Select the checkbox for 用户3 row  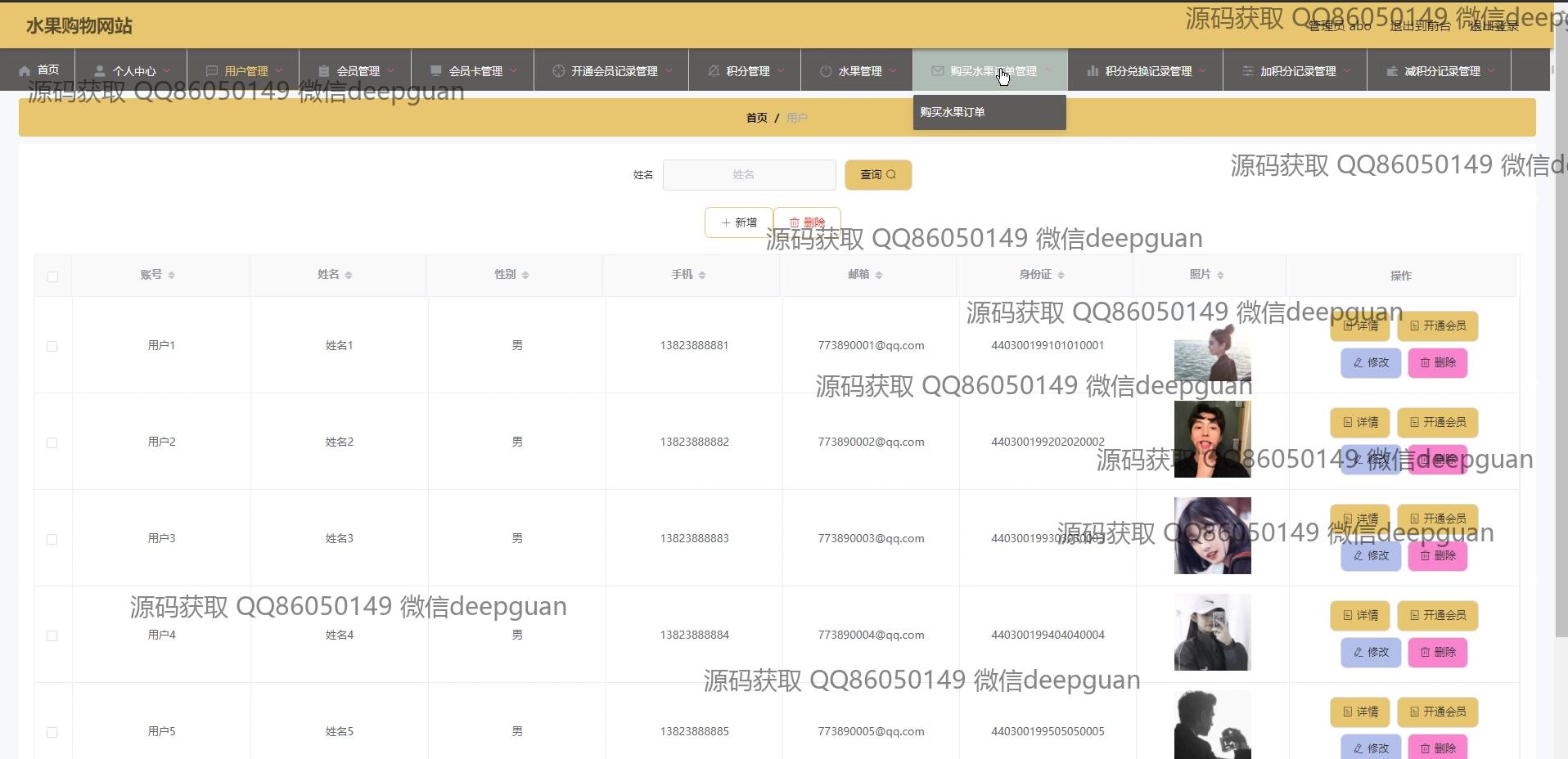coord(52,539)
